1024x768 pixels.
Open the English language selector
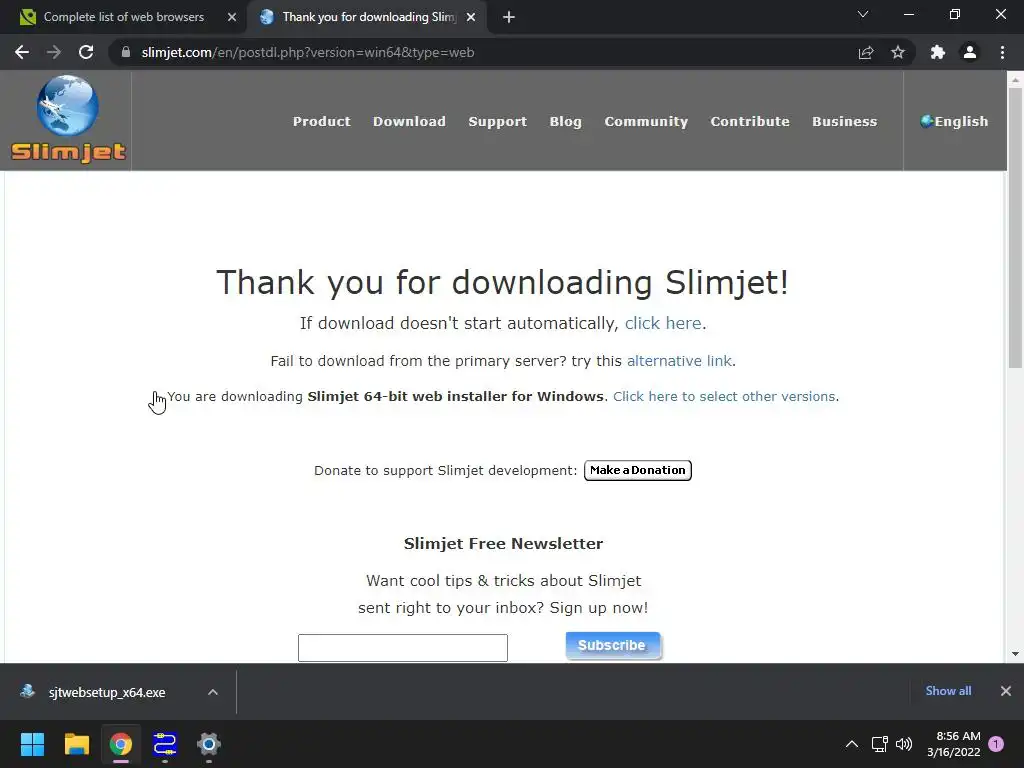coord(954,121)
